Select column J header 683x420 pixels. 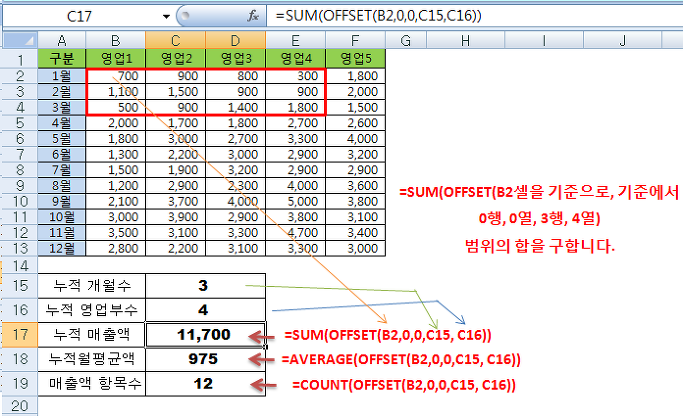coord(622,41)
